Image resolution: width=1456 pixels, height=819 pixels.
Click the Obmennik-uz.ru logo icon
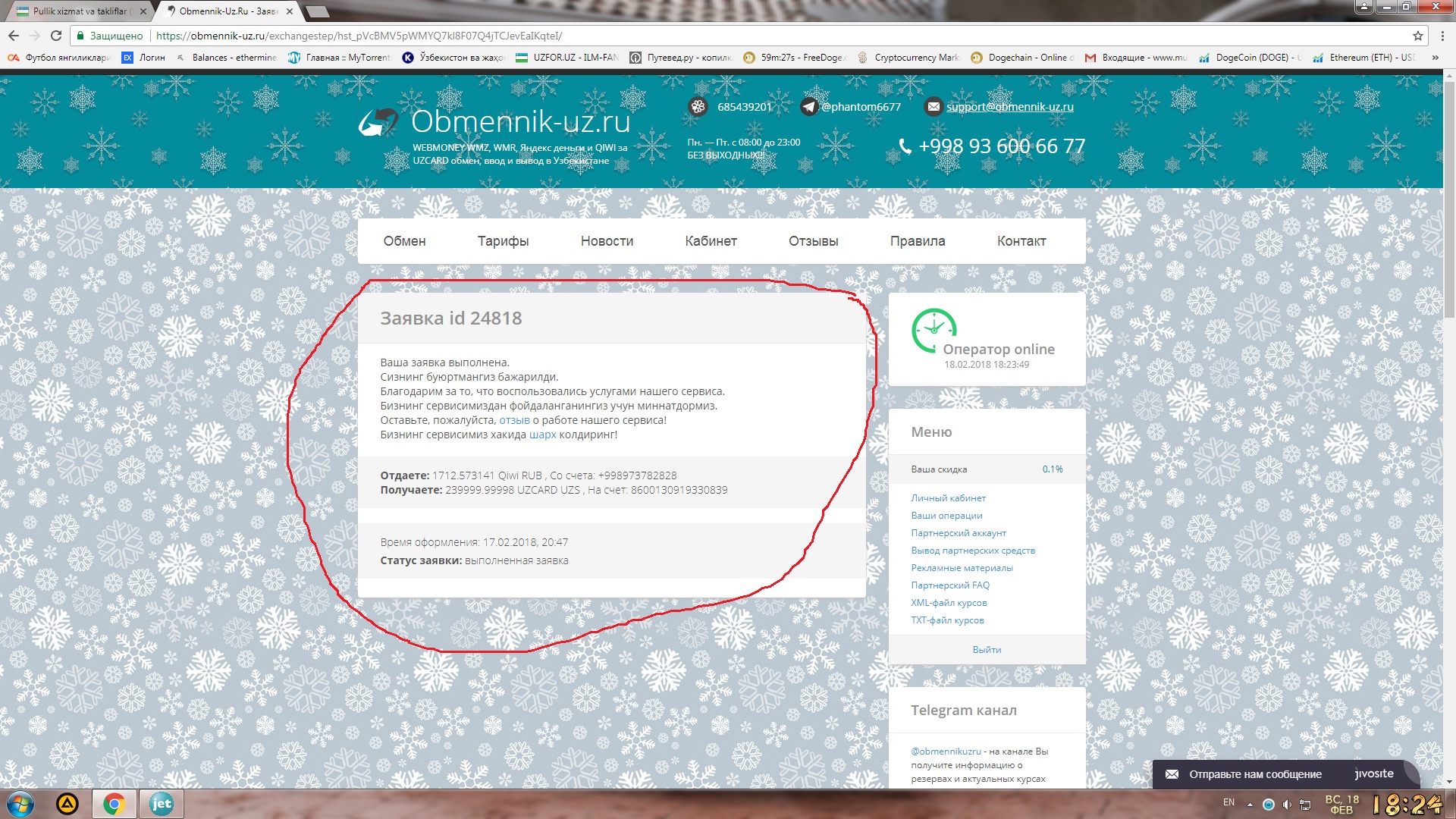click(378, 122)
